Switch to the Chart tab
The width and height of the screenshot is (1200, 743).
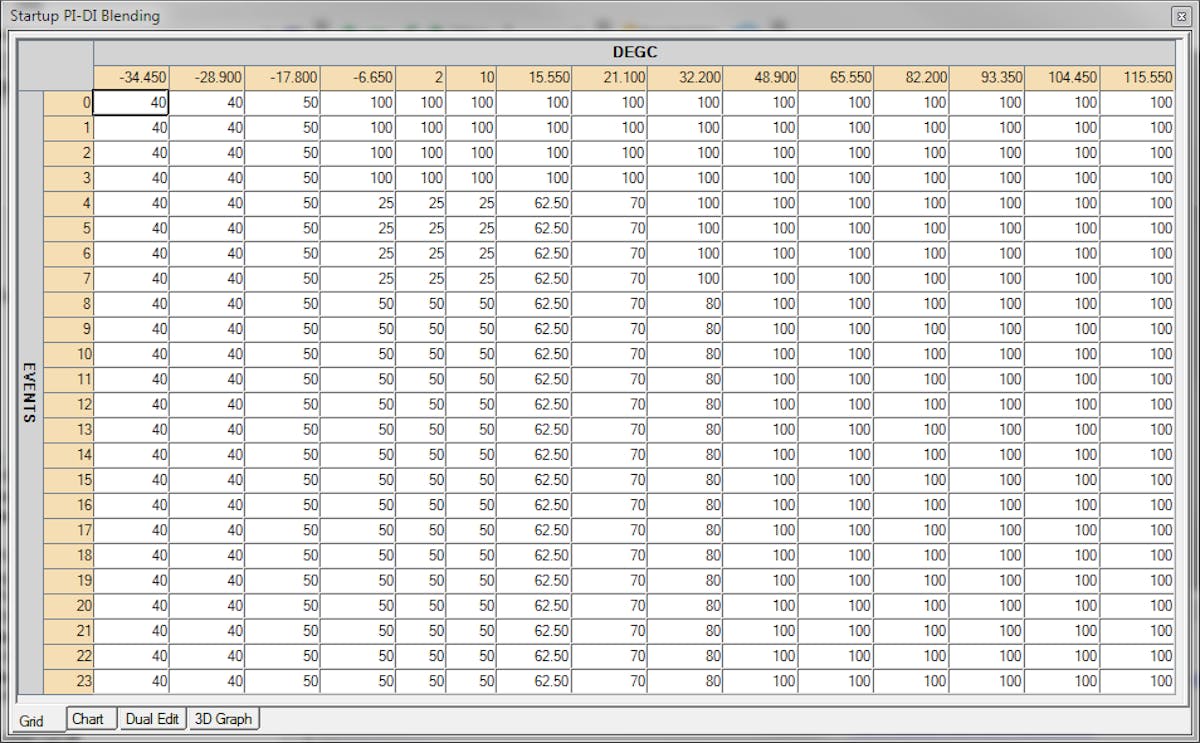88,718
